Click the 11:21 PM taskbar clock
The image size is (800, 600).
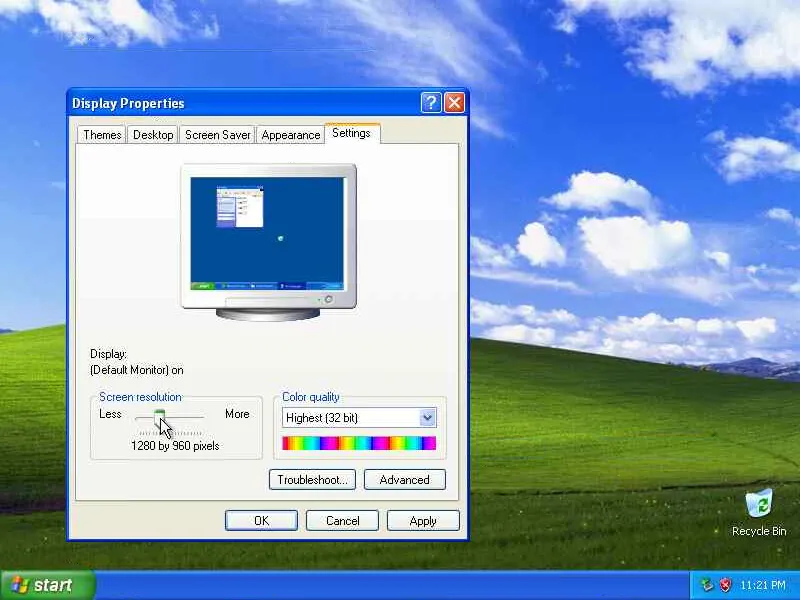tap(762, 585)
